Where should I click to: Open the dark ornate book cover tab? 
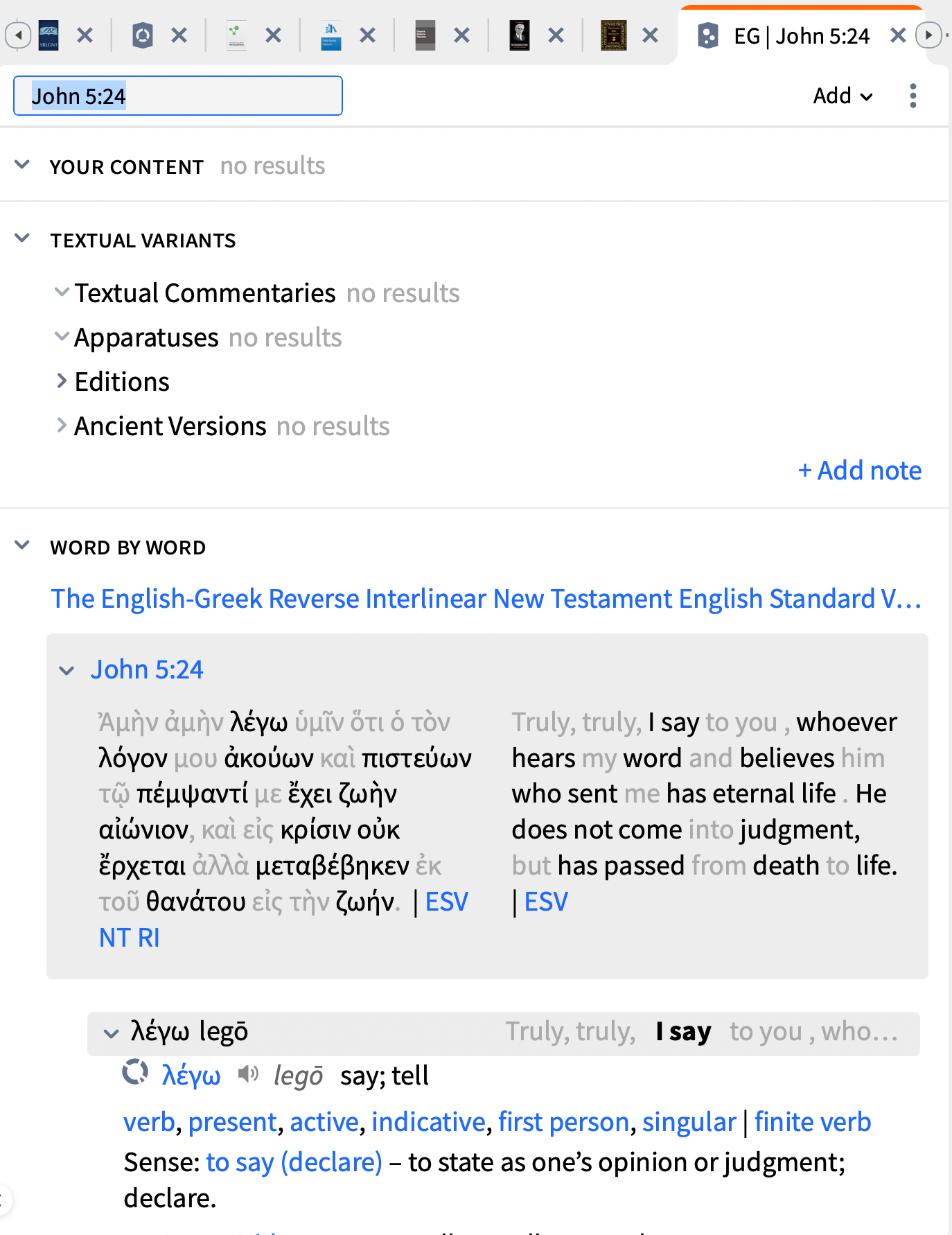tap(613, 35)
